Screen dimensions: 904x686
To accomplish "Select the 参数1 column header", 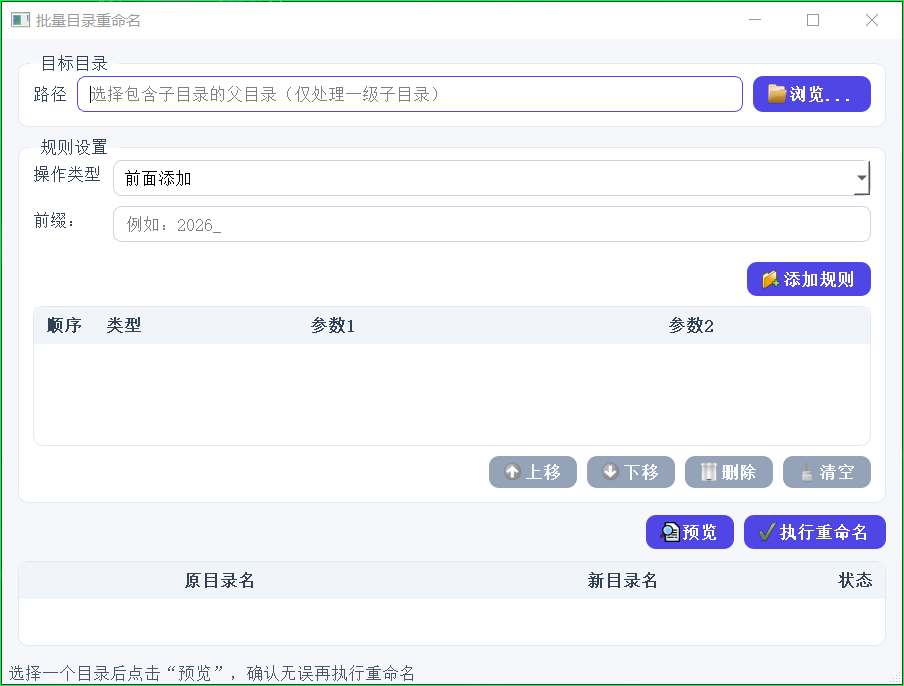I will 332,325.
